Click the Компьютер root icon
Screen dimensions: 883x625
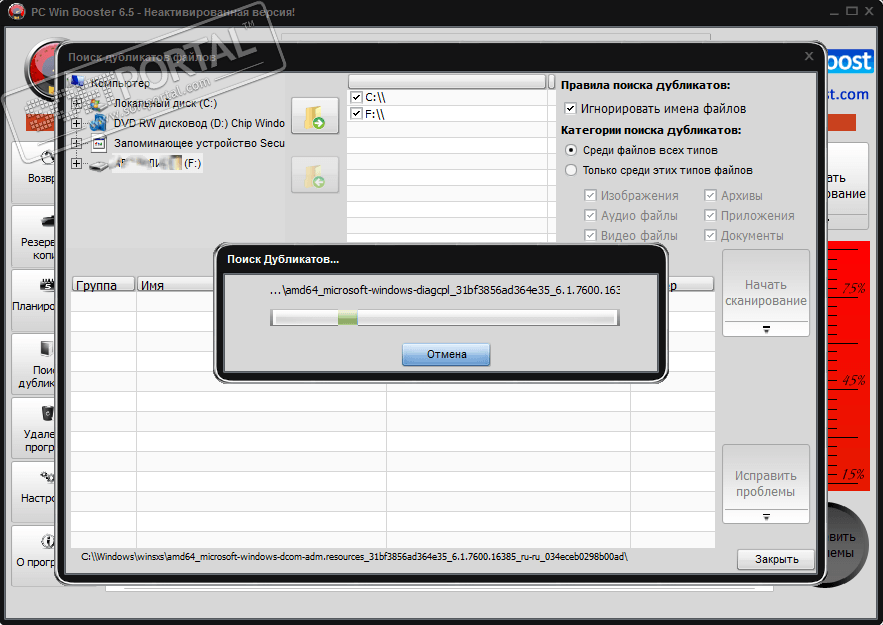pos(77,82)
